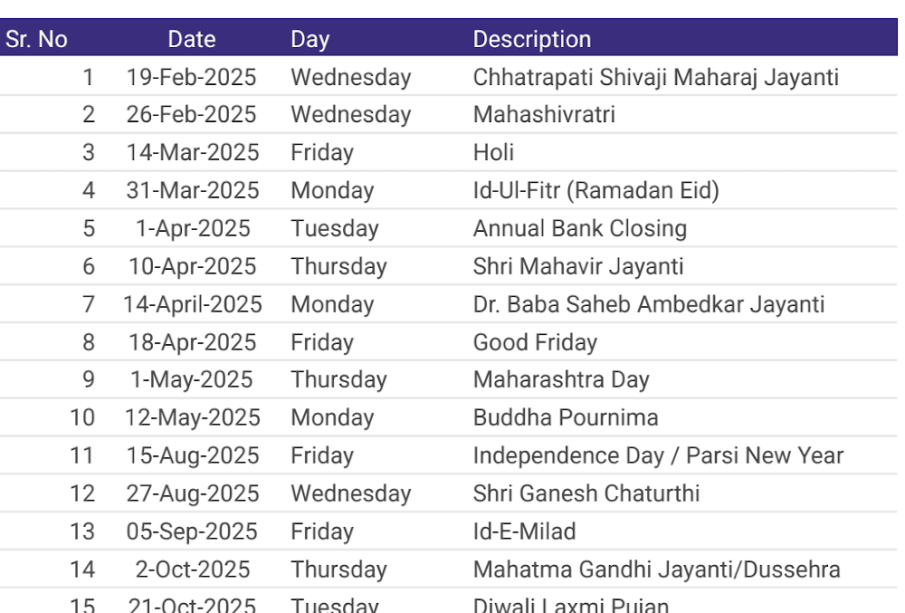Click the 27-Aug-2025 date cell
Image resolution: width=905 pixels, height=613 pixels.
[x=192, y=494]
